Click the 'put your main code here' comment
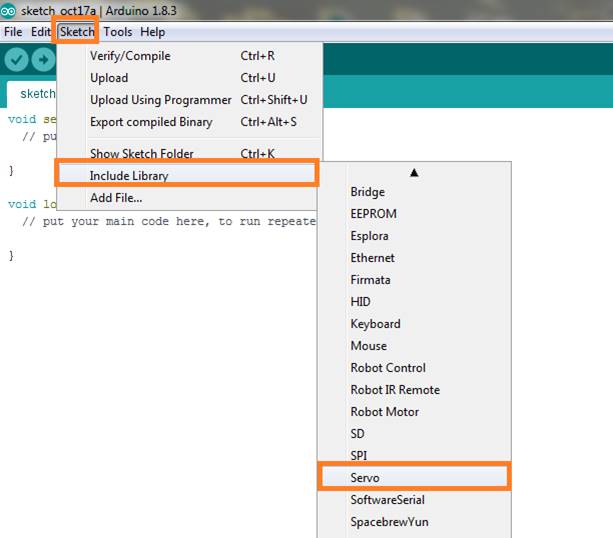 pos(169,221)
